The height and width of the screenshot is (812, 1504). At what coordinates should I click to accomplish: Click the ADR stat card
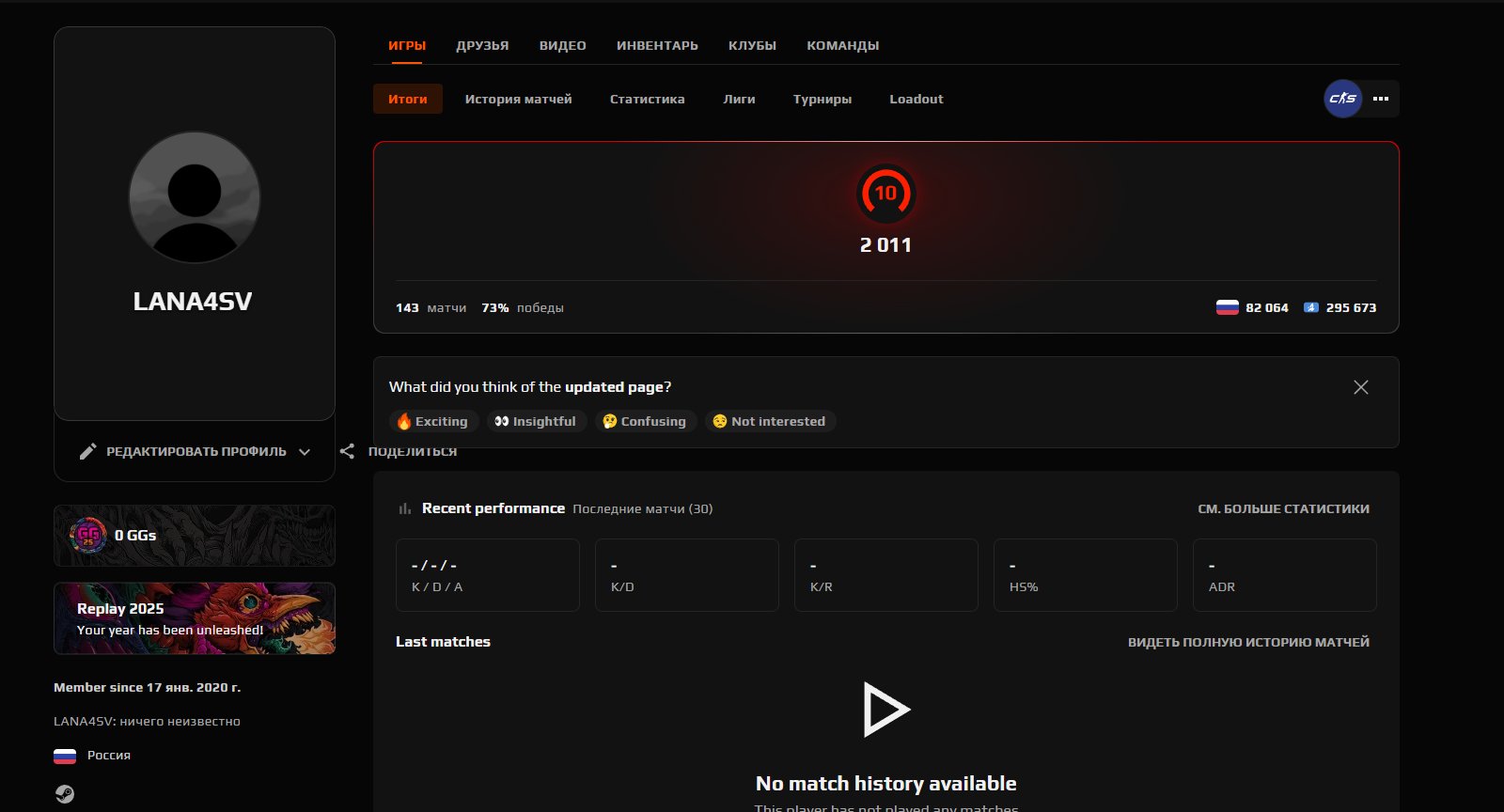point(1285,575)
